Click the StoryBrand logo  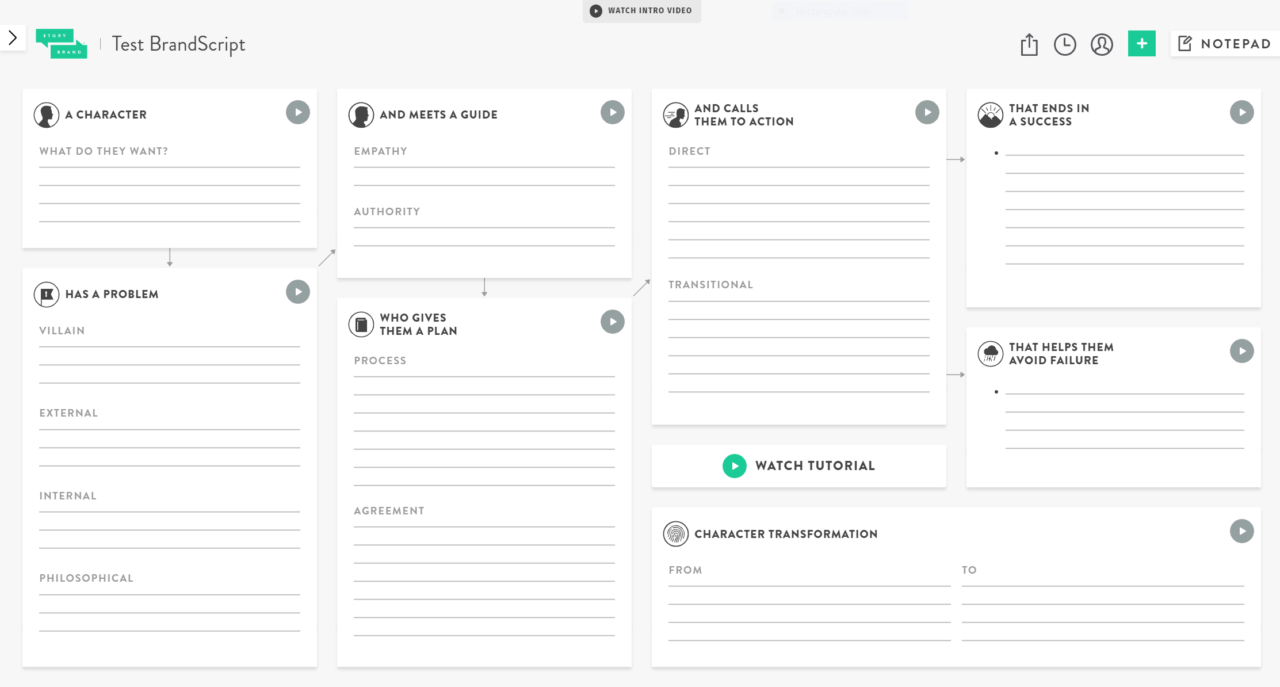[x=61, y=43]
